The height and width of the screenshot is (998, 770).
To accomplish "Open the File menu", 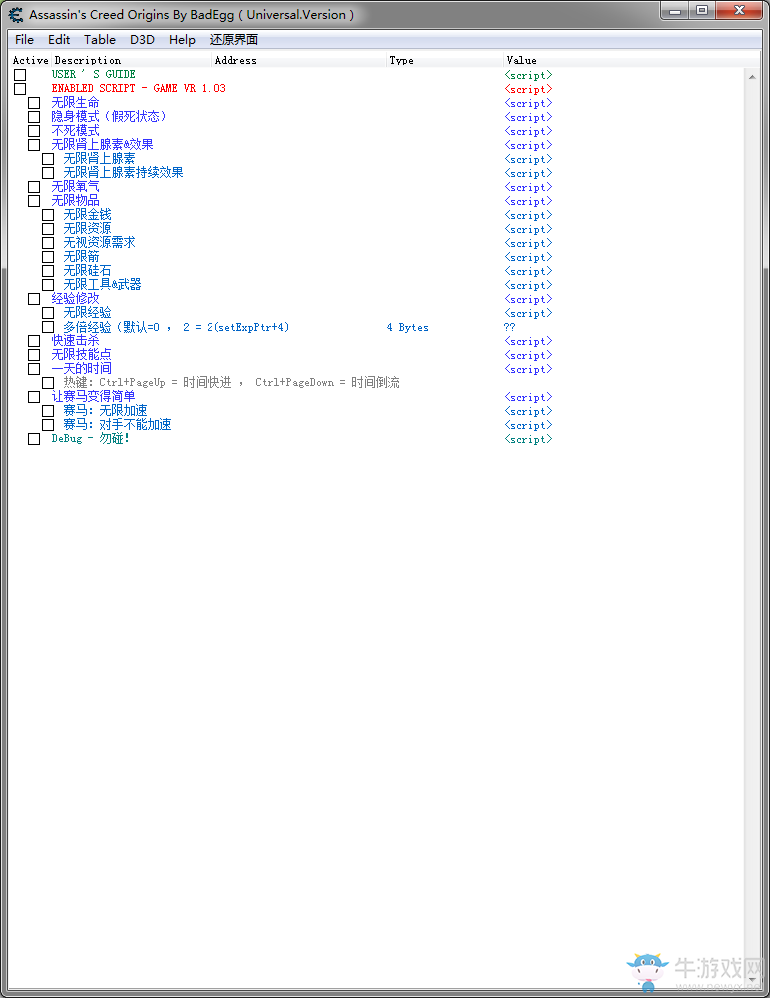I will (x=24, y=39).
